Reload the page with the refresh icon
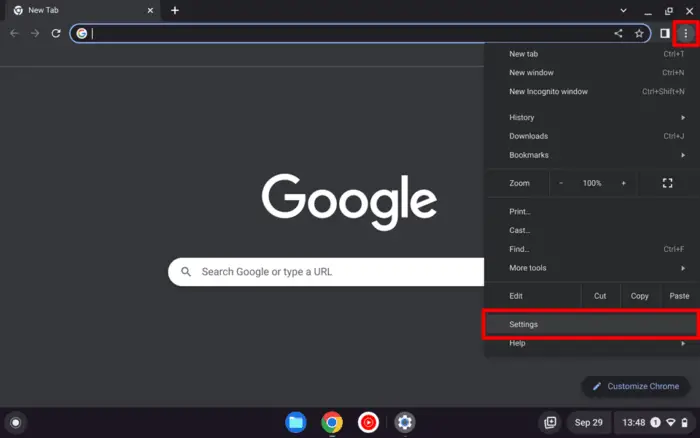700x438 pixels. tap(56, 33)
